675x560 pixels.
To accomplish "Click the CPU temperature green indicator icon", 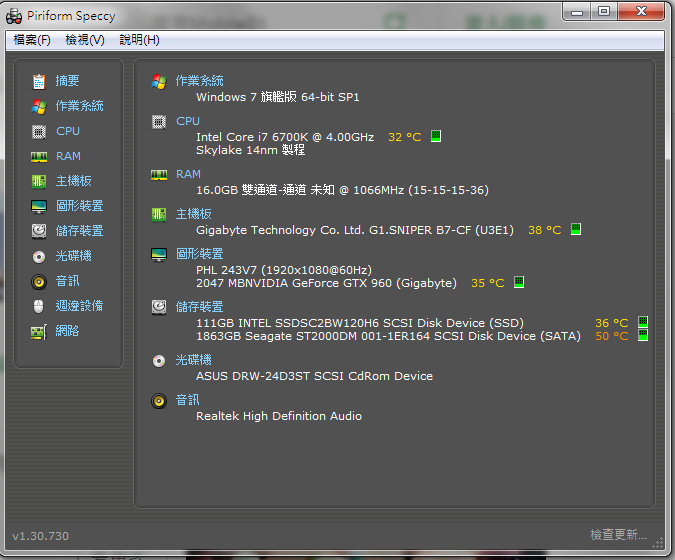I will tap(436, 136).
